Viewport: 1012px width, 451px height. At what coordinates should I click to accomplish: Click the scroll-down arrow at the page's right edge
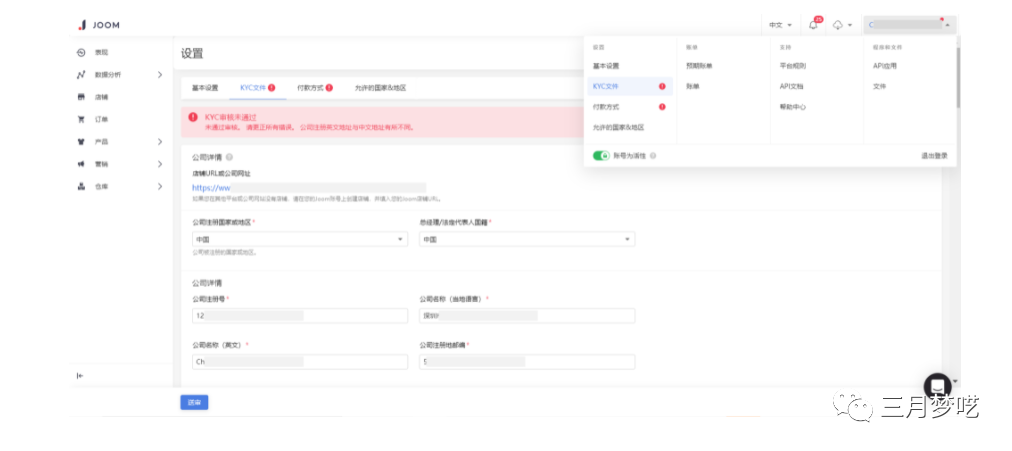coord(955,381)
